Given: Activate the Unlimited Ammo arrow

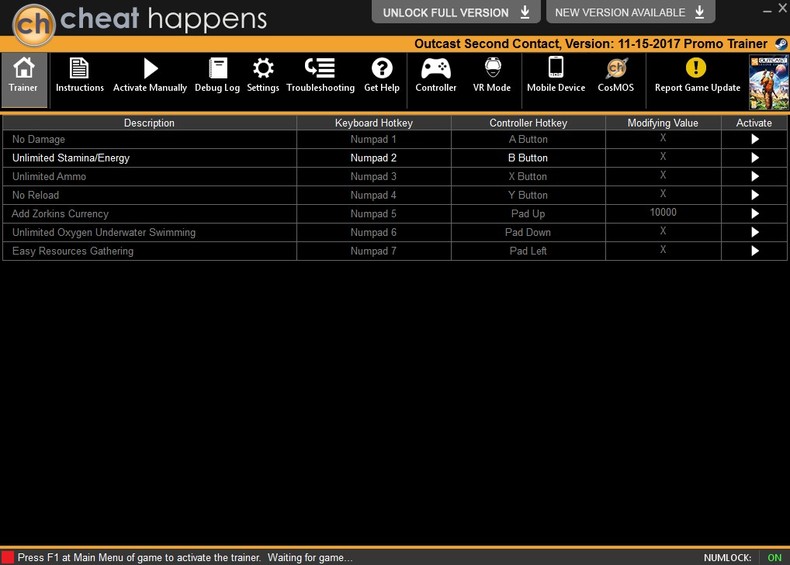Looking at the screenshot, I should [755, 176].
